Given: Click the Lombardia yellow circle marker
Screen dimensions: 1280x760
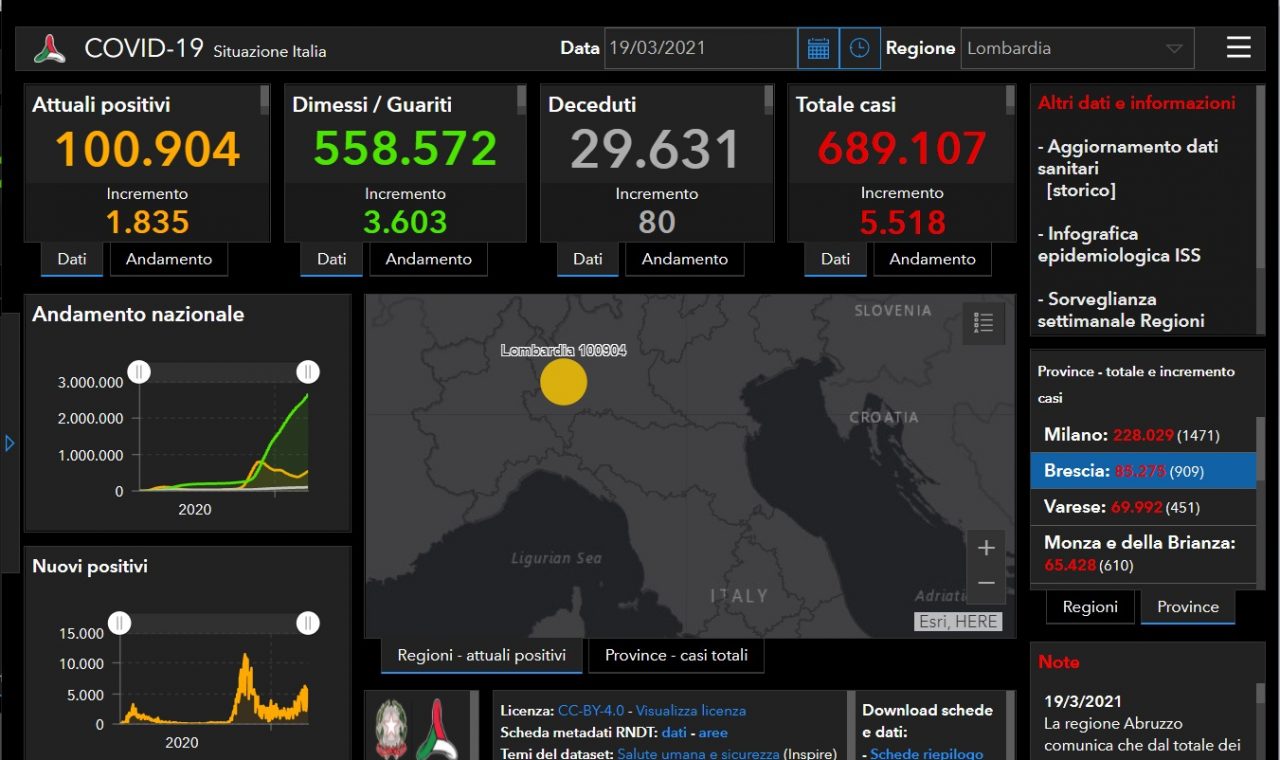Looking at the screenshot, I should coord(563,382).
